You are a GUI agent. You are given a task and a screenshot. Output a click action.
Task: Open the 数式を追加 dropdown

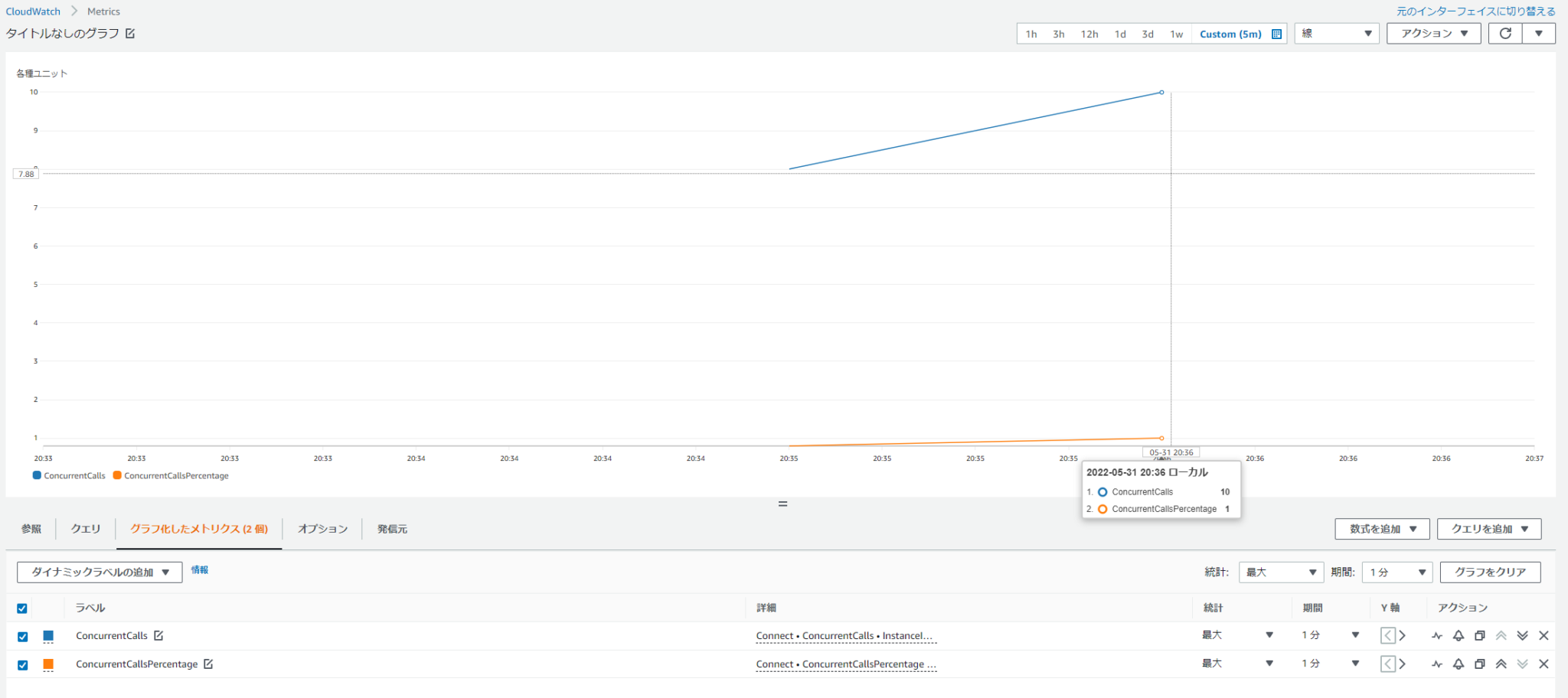[1382, 529]
